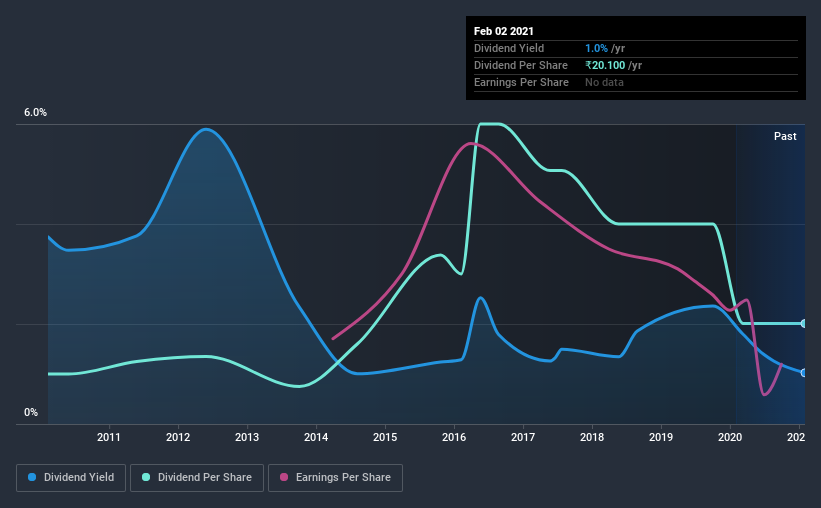
Task: Click the 2019 x-axis label
Action: 661,437
